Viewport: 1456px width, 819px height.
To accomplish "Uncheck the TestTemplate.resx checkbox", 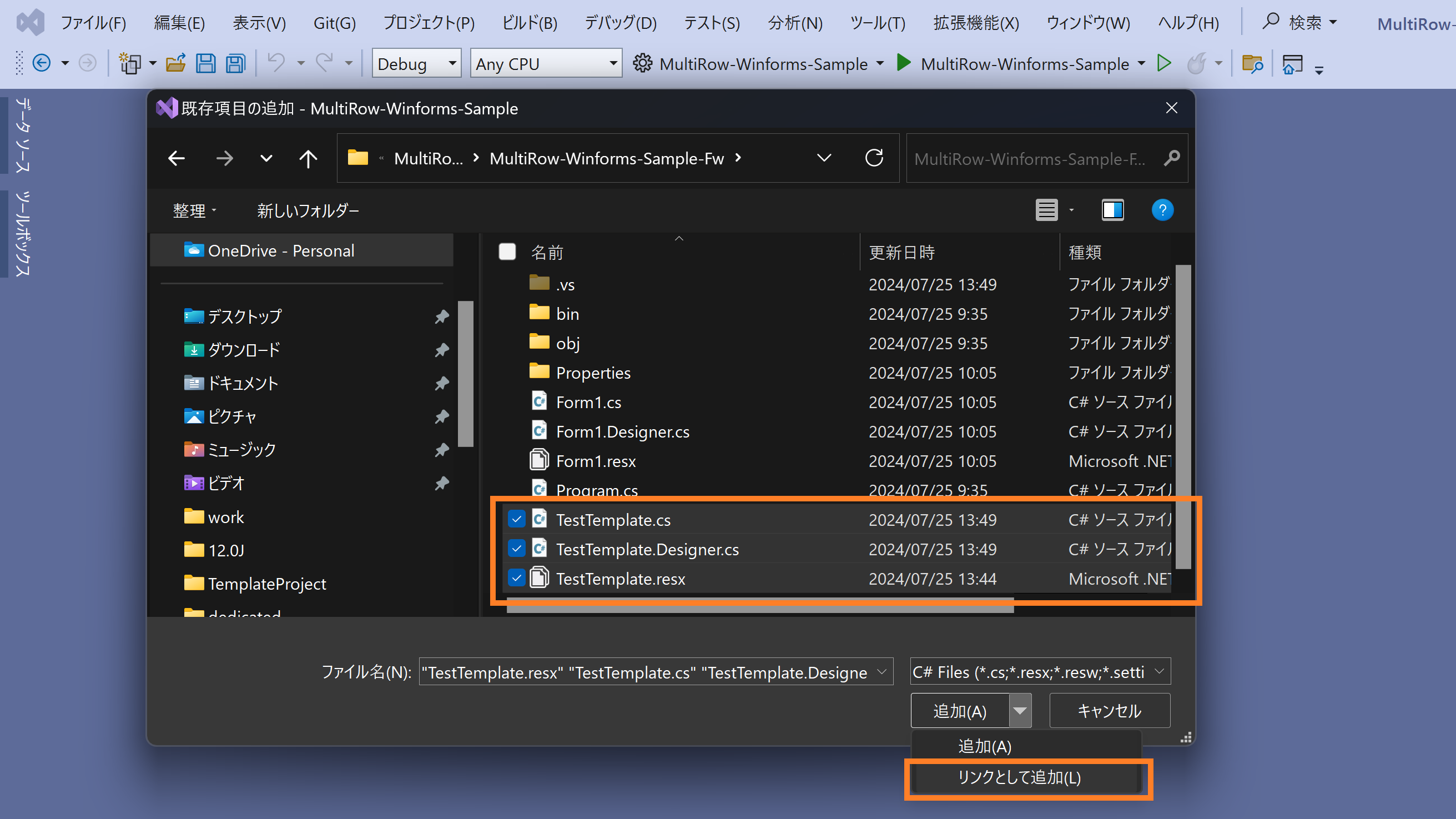I will coord(517,577).
